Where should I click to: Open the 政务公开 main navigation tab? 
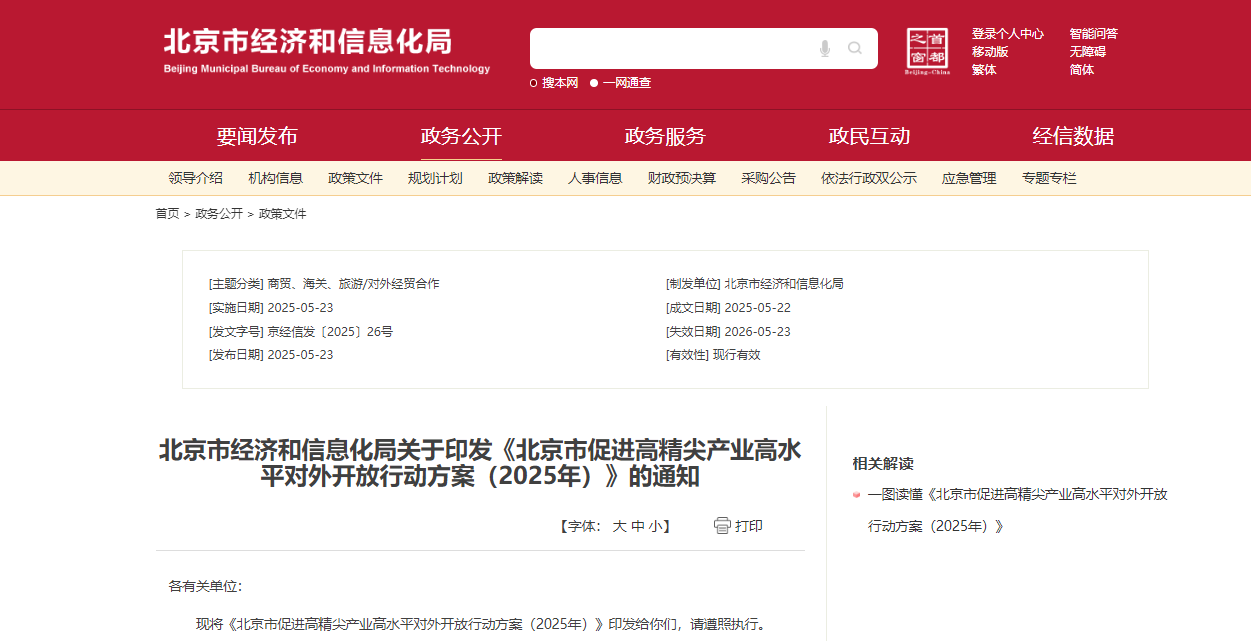[461, 136]
